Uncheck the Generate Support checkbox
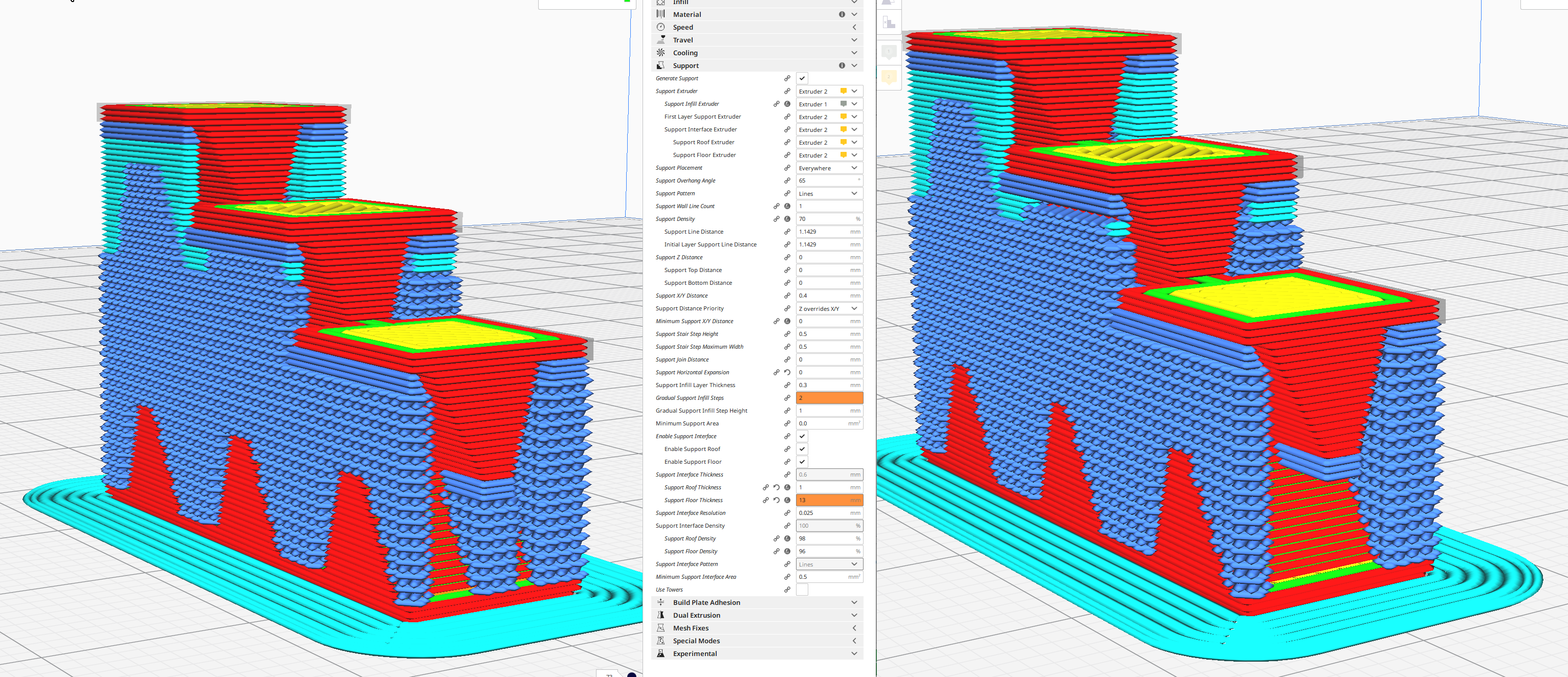The image size is (1568, 677). 802,78
